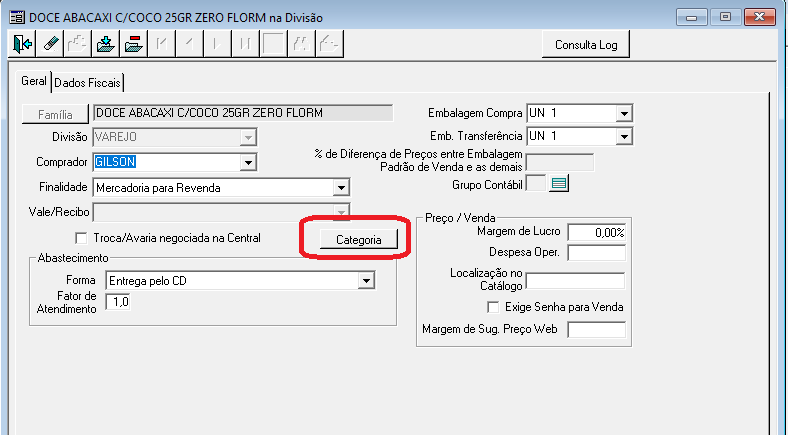788x435 pixels.
Task: Click the disabled next record navigation icon
Action: pos(218,44)
